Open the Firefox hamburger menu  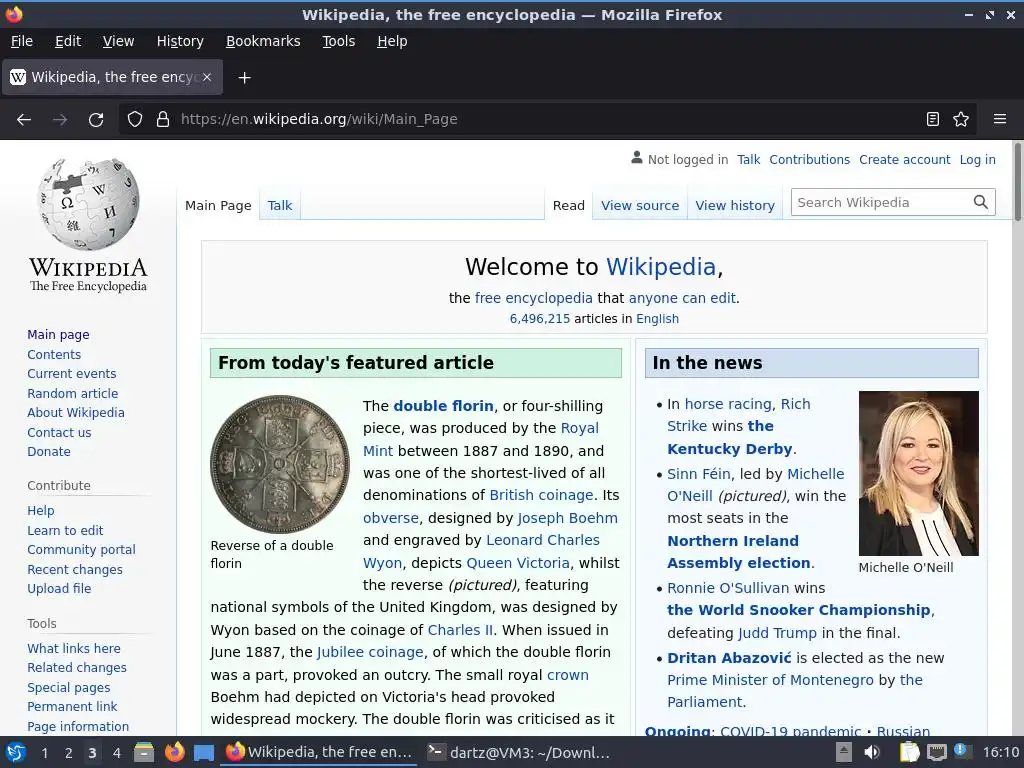999,119
